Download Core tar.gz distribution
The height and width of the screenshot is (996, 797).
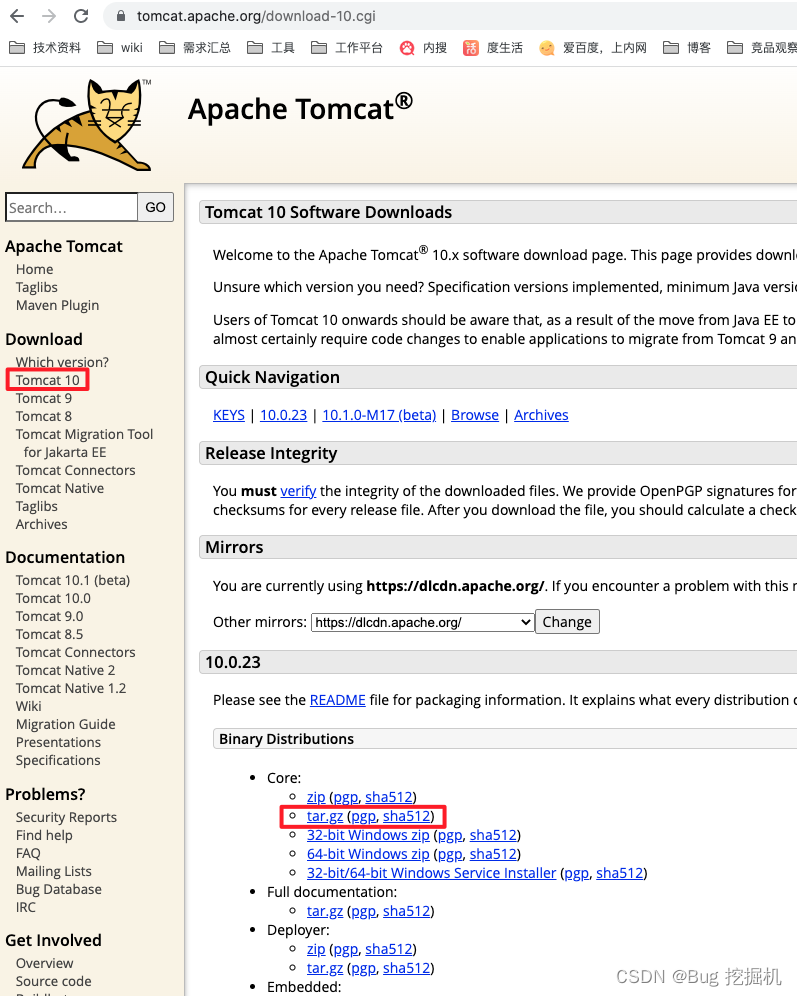(325, 816)
